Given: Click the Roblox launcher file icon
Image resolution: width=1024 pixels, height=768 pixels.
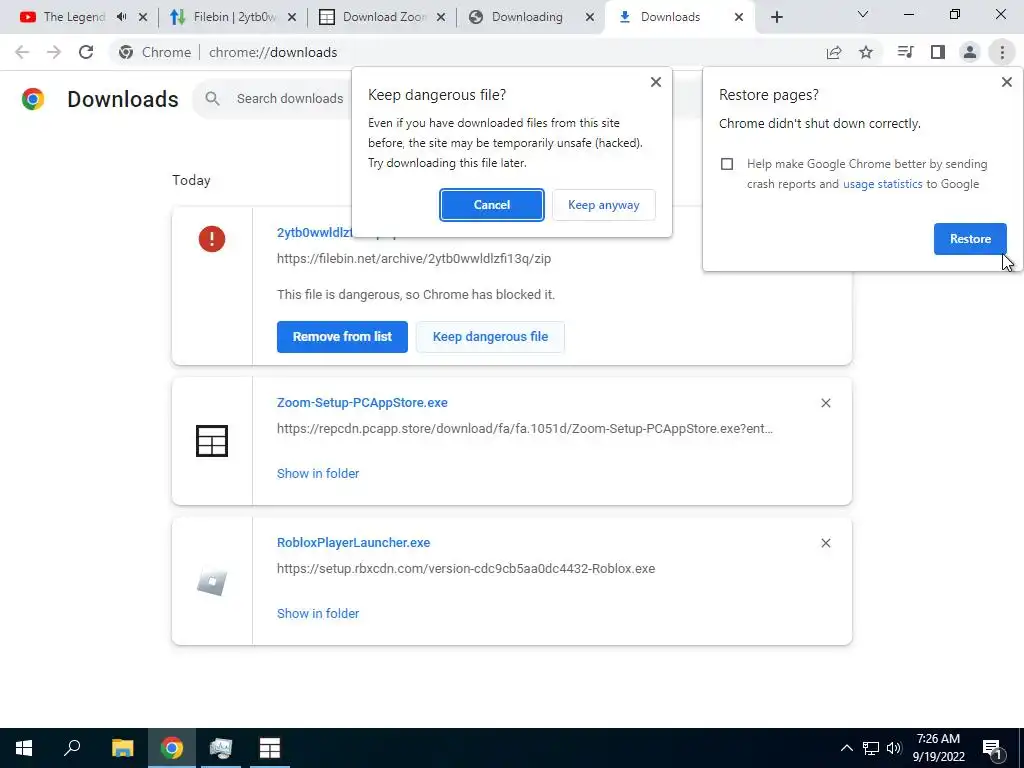Looking at the screenshot, I should tap(212, 581).
